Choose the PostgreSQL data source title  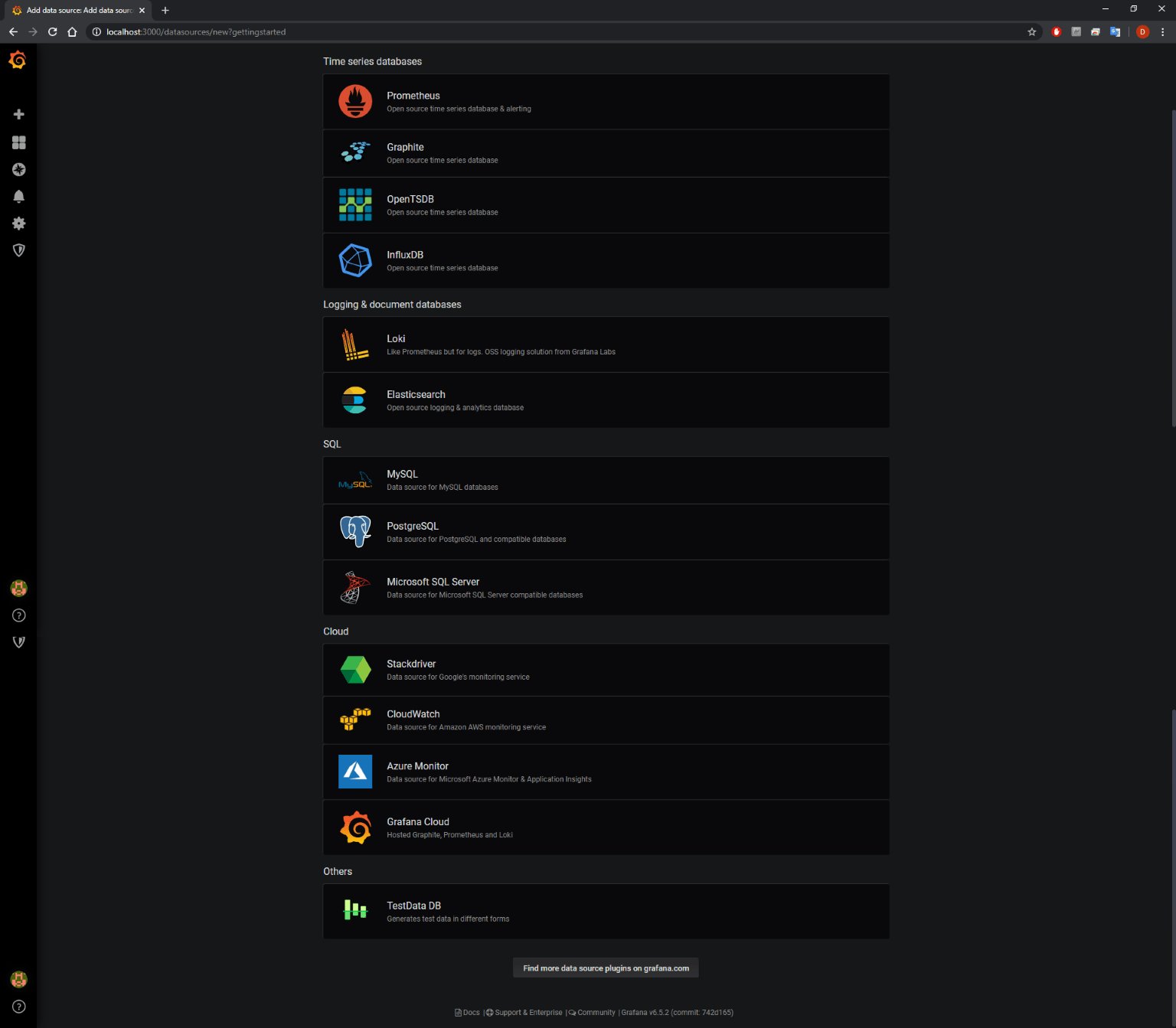tap(413, 526)
